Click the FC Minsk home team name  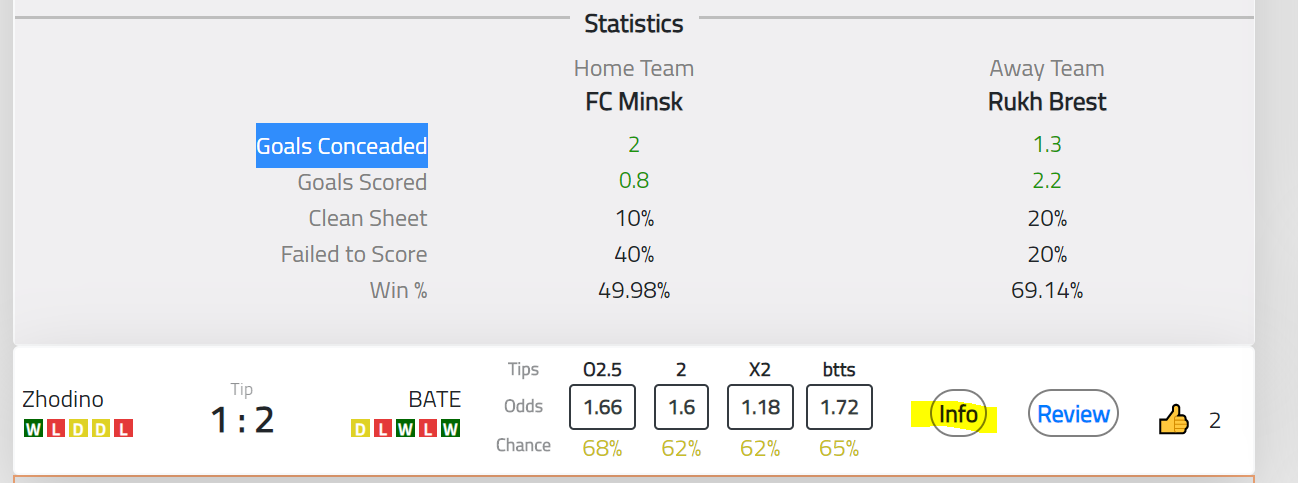click(634, 102)
